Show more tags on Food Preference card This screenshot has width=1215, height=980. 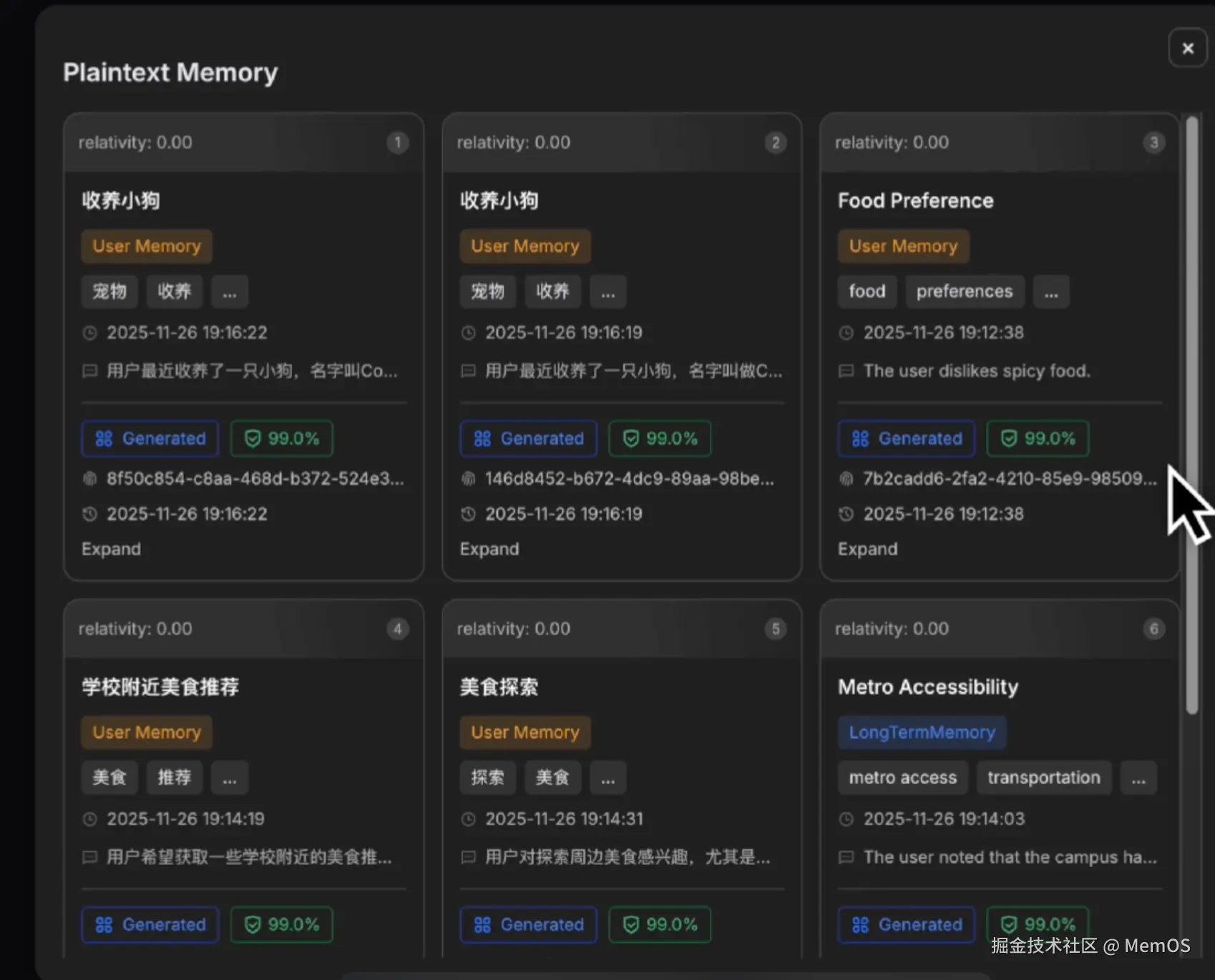[x=1050, y=292]
